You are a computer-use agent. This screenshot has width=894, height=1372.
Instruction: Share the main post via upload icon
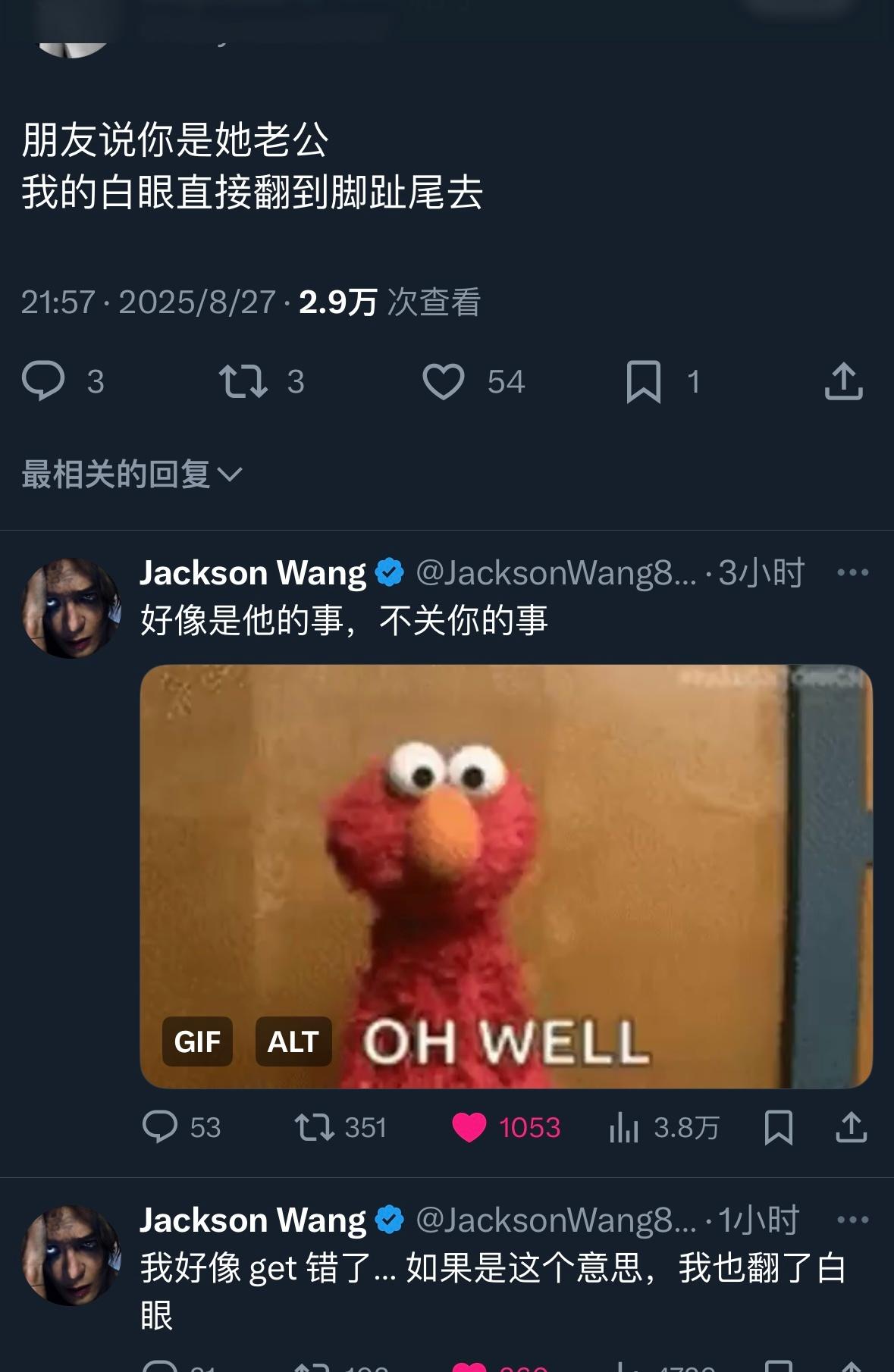coord(843,381)
